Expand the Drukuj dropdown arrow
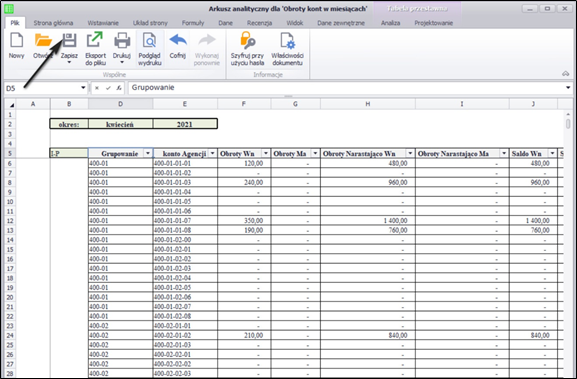577x379 pixels. 122,63
